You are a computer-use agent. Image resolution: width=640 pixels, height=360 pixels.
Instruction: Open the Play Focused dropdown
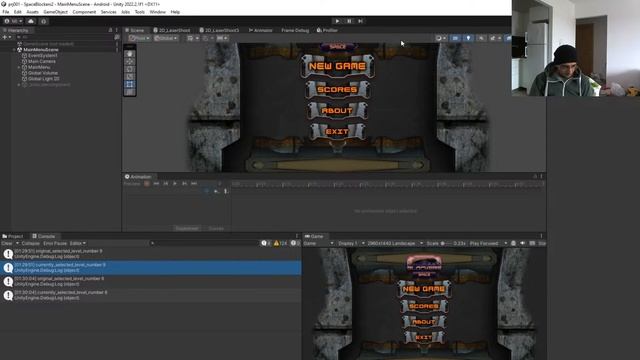pos(488,243)
